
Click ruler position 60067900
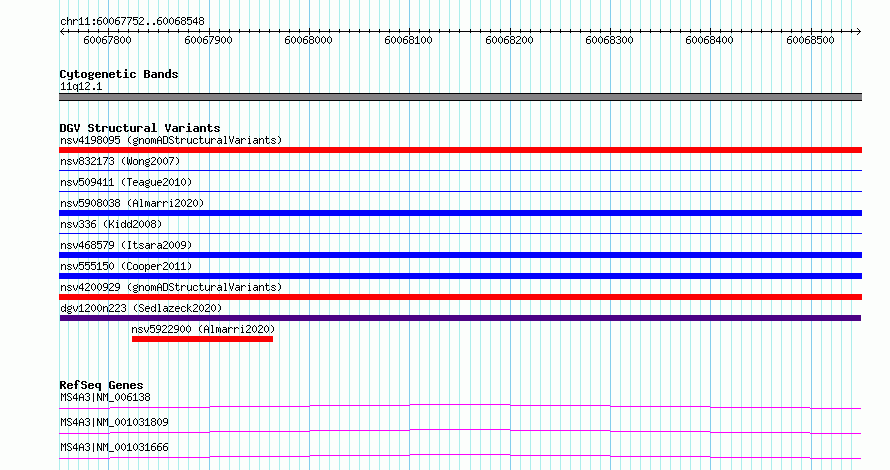point(208,40)
